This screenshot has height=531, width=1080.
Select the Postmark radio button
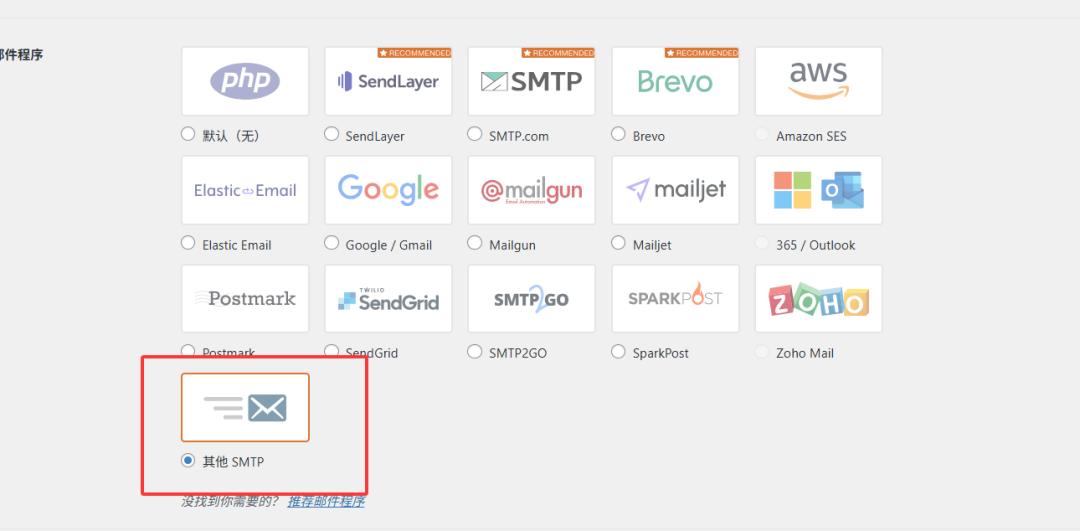click(188, 351)
